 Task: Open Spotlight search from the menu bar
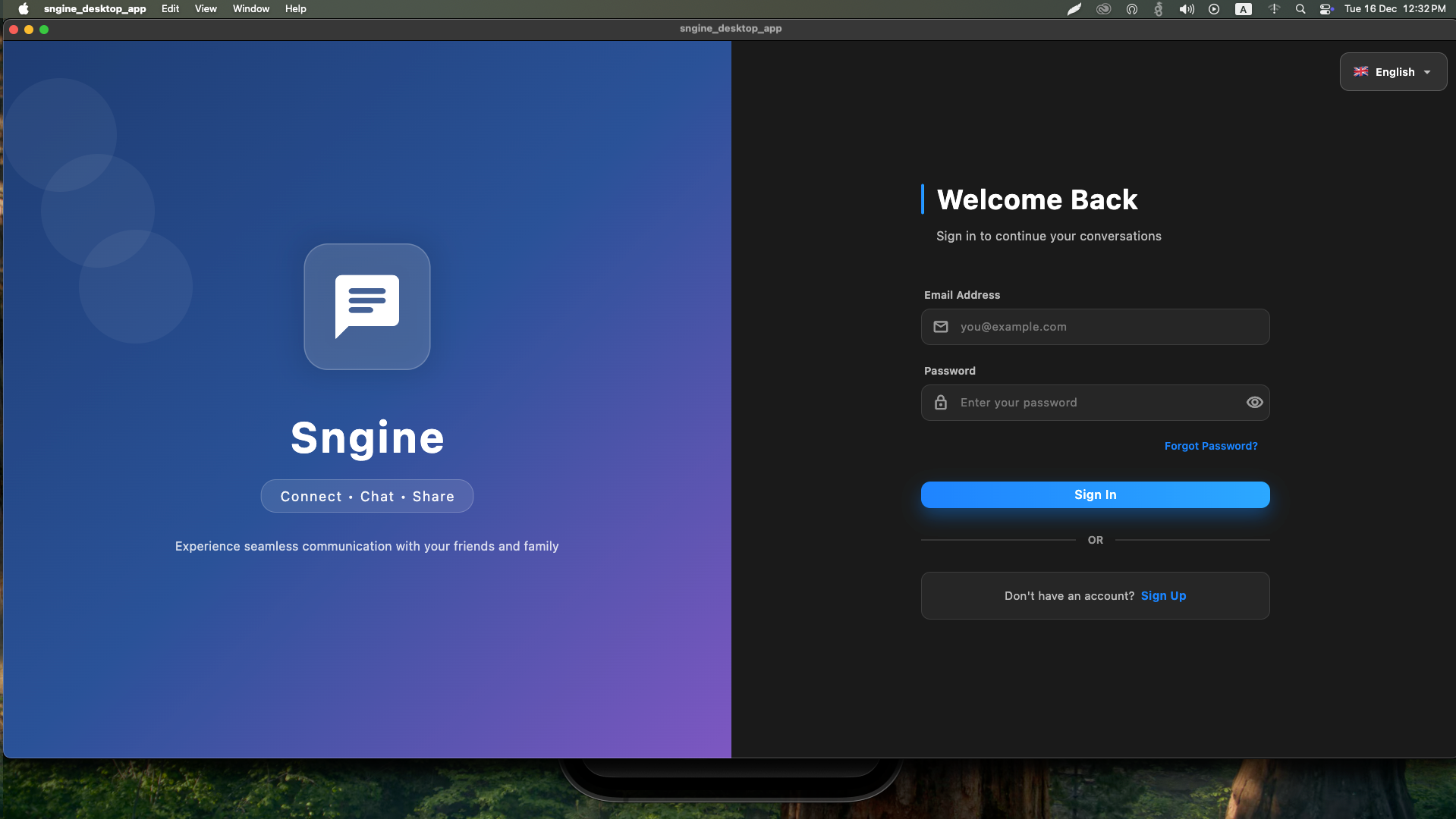pyautogui.click(x=1300, y=9)
